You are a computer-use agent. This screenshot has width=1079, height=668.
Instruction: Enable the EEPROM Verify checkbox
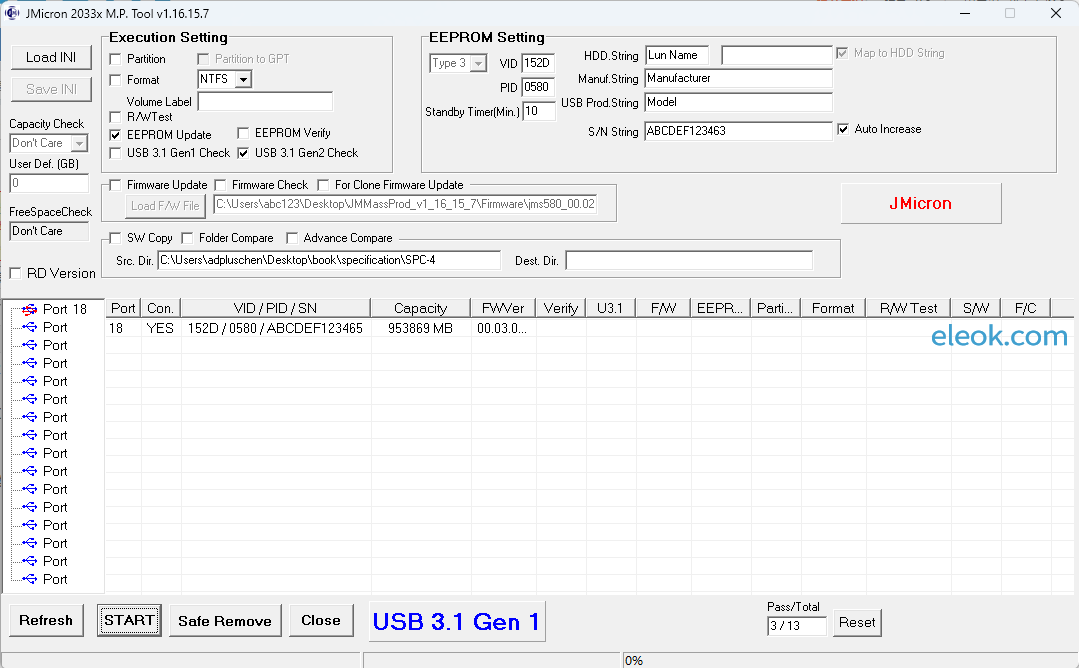pos(243,133)
